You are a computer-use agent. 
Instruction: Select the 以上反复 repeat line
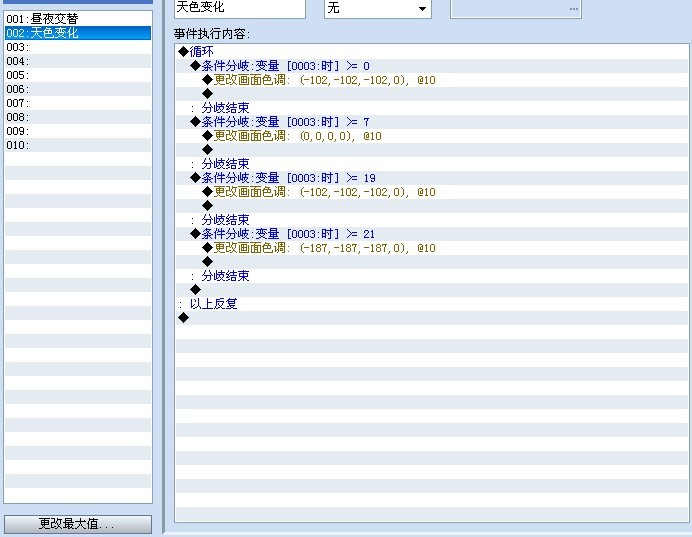(x=432, y=304)
